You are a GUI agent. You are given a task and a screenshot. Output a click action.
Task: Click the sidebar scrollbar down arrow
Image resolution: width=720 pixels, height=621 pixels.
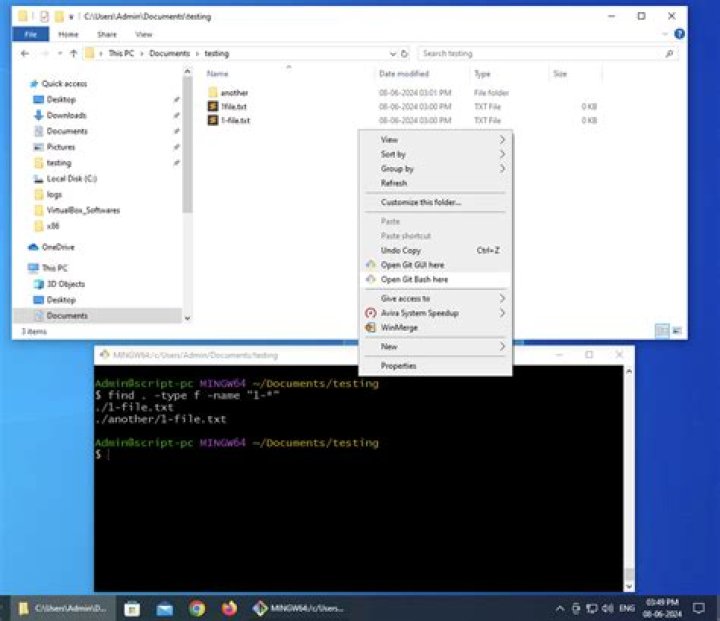pos(187,318)
